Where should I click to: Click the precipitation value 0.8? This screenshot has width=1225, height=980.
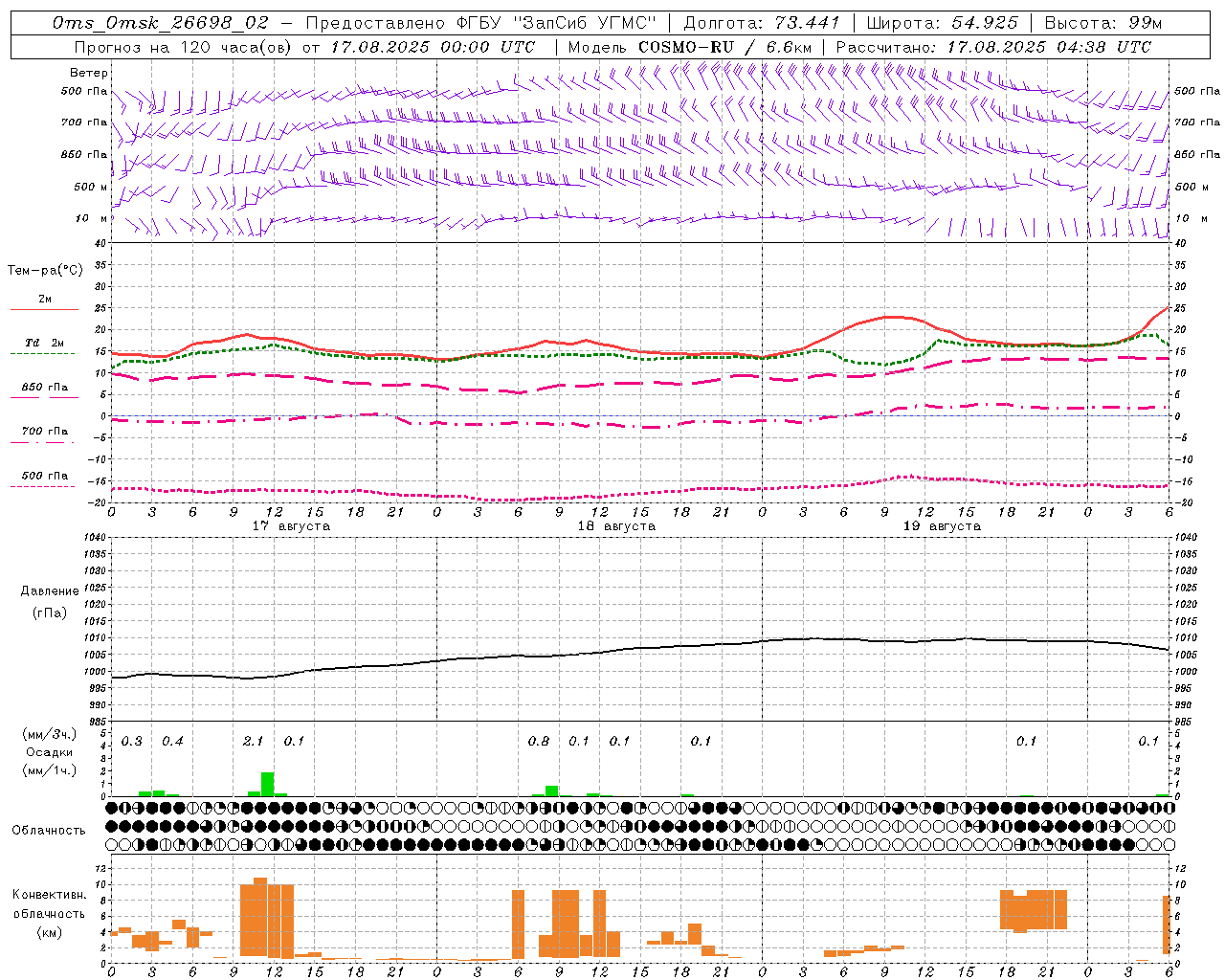pyautogui.click(x=539, y=741)
